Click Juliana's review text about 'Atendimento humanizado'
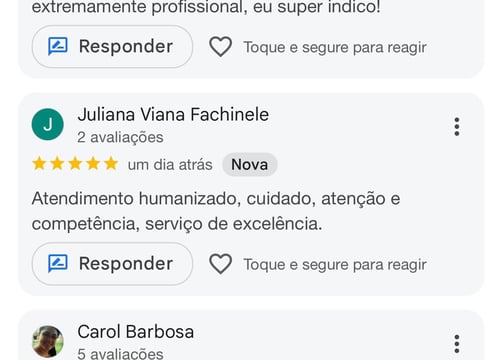 pyautogui.click(x=216, y=211)
